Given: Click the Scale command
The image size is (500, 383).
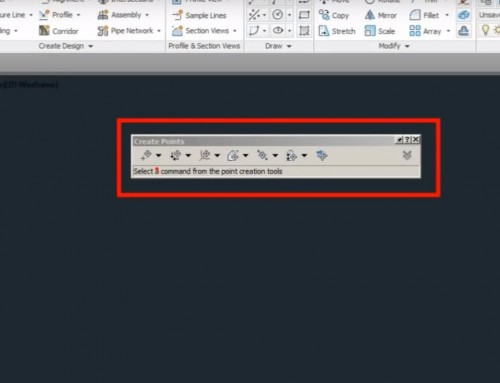Looking at the screenshot, I should click(380, 31).
